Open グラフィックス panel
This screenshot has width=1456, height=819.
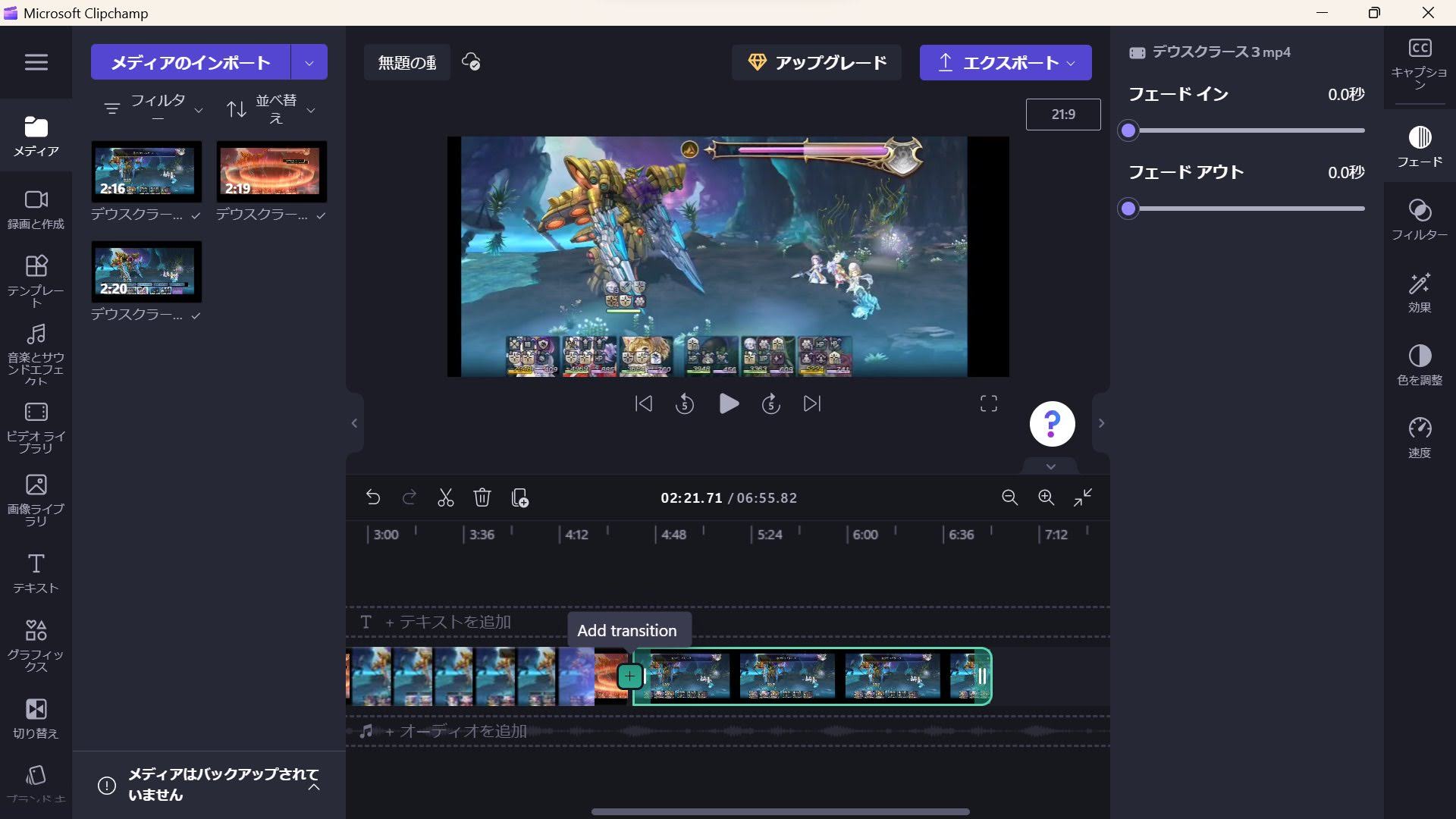[x=36, y=646]
